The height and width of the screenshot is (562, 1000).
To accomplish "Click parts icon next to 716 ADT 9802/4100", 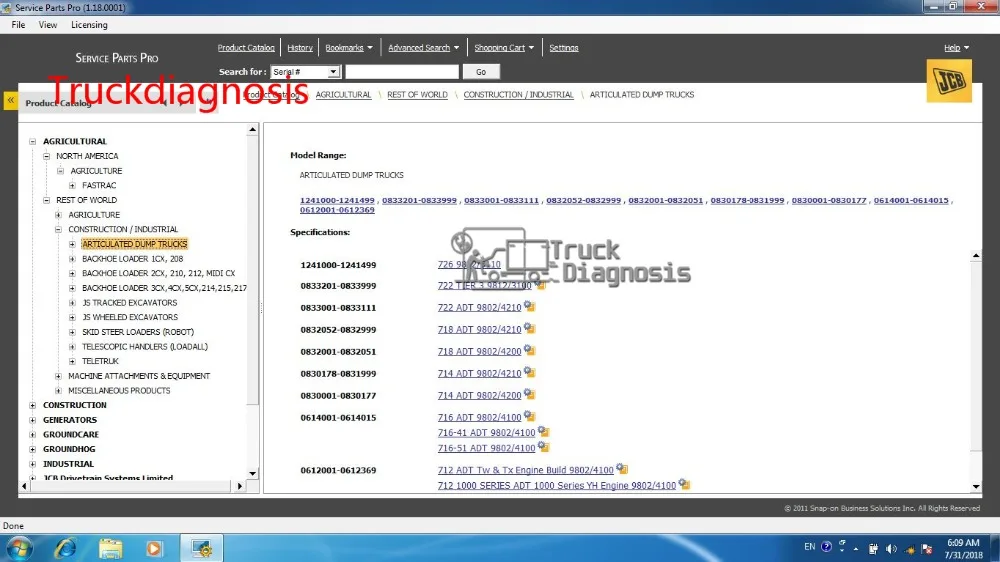I will [529, 417].
